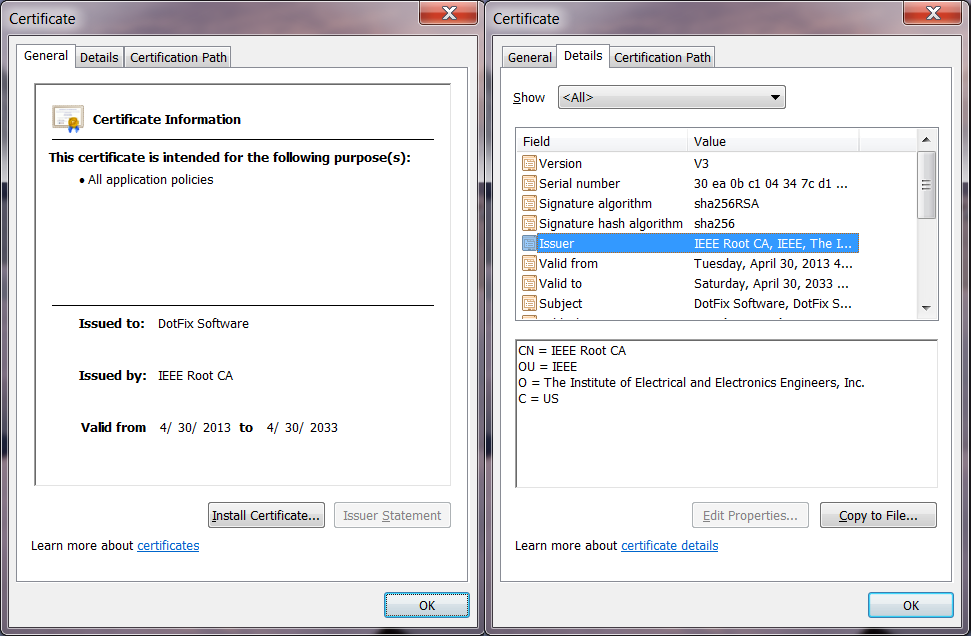Click Copy to File button
Viewport: 971px width, 636px height.
point(878,515)
